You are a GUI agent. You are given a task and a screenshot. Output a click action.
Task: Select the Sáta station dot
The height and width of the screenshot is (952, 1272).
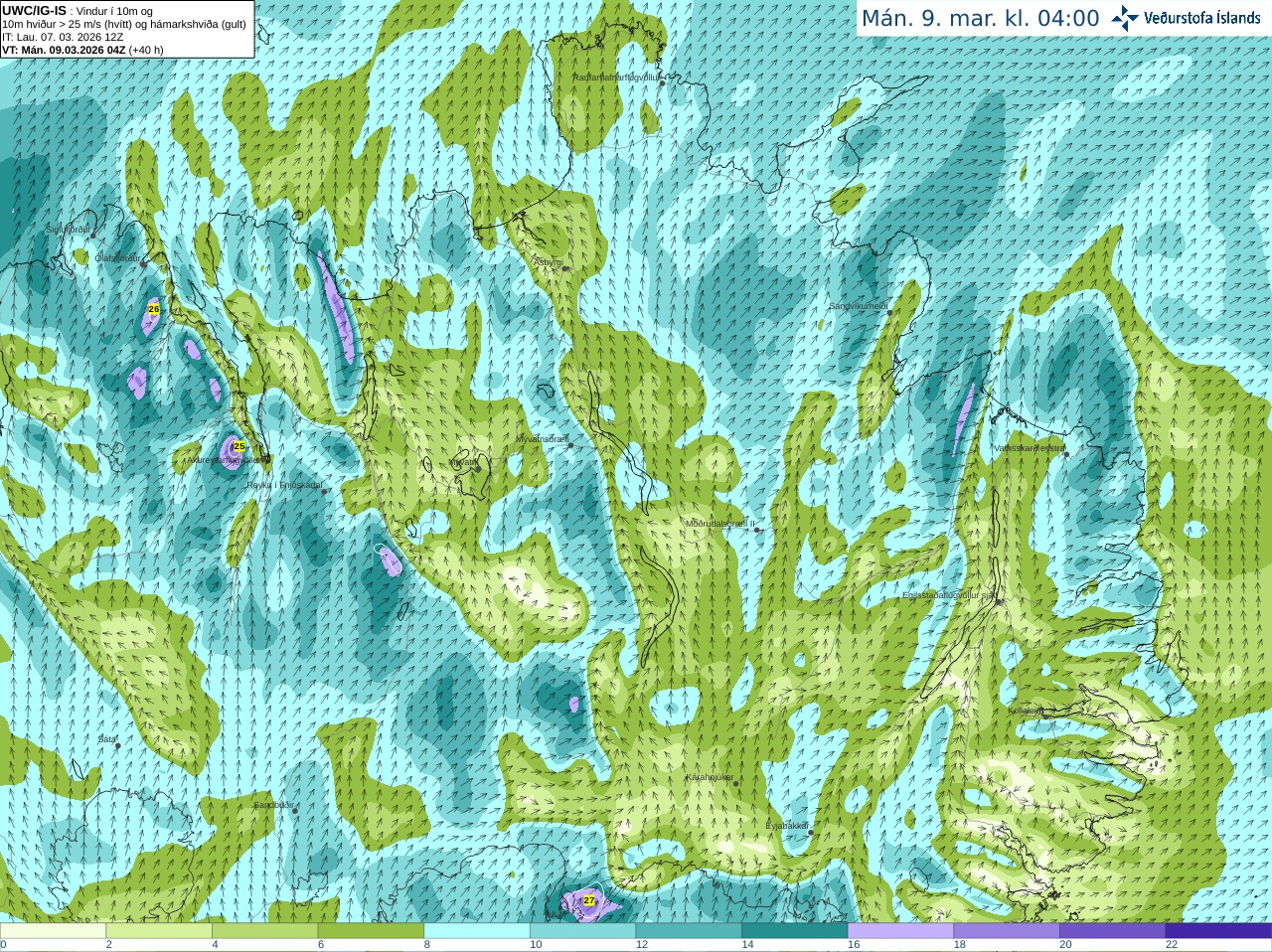[118, 745]
